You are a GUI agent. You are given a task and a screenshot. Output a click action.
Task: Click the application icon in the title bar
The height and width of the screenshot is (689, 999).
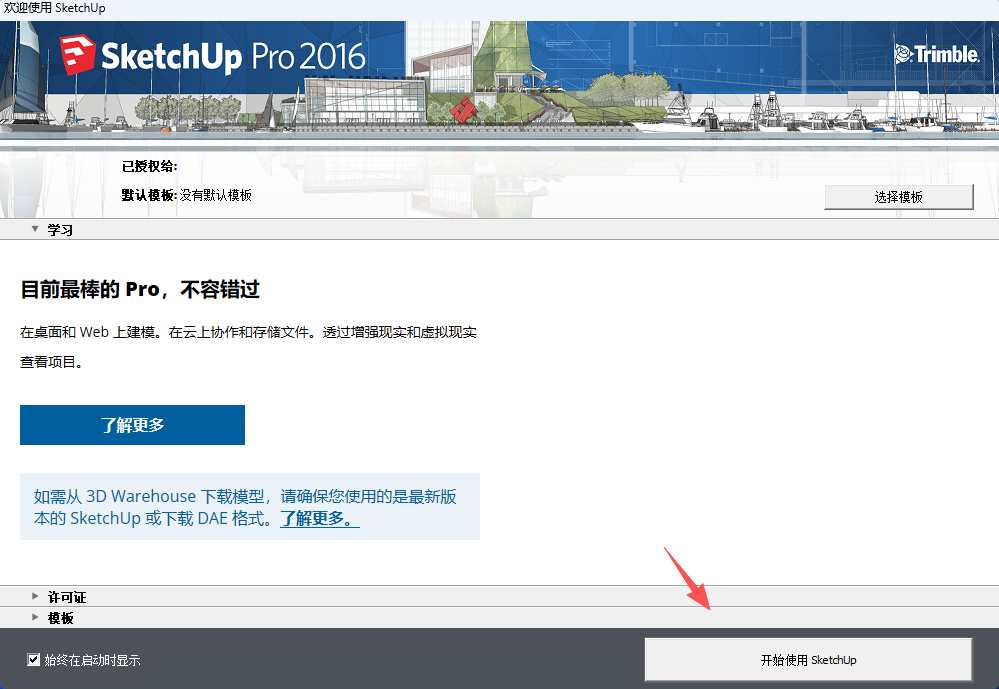pyautogui.click(x=8, y=8)
